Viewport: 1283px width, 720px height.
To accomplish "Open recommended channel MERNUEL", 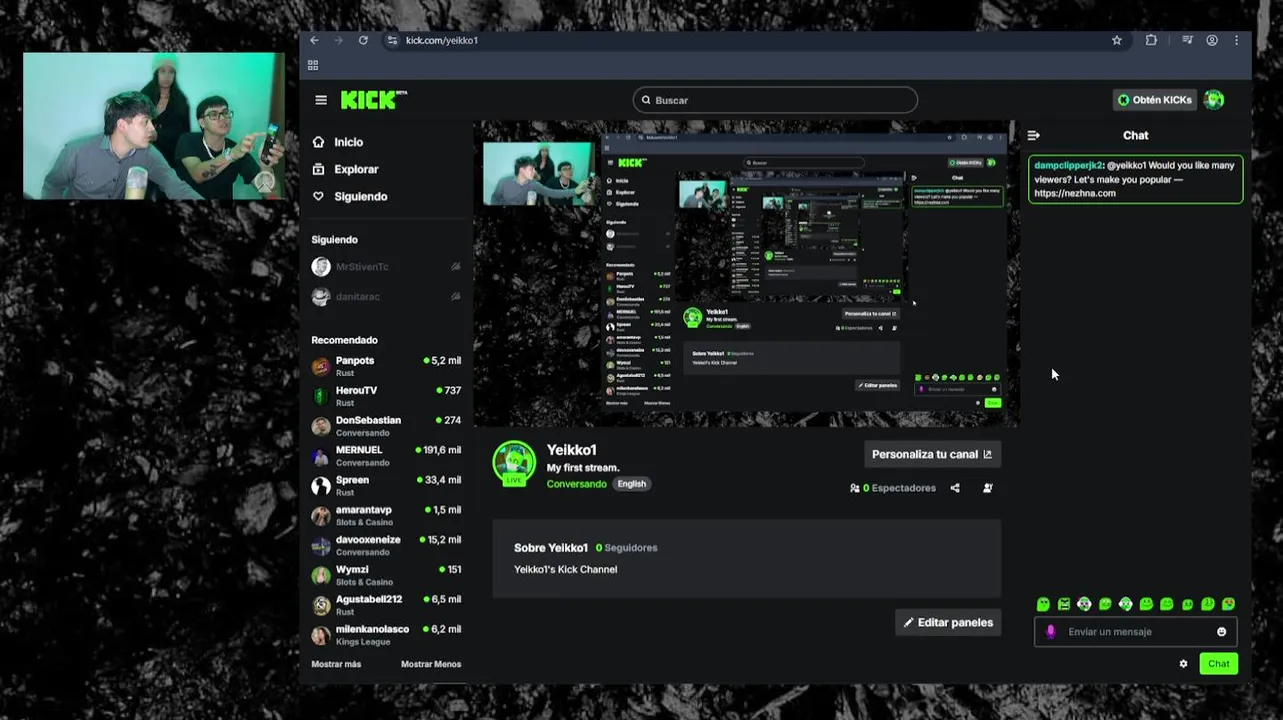I will click(x=386, y=456).
